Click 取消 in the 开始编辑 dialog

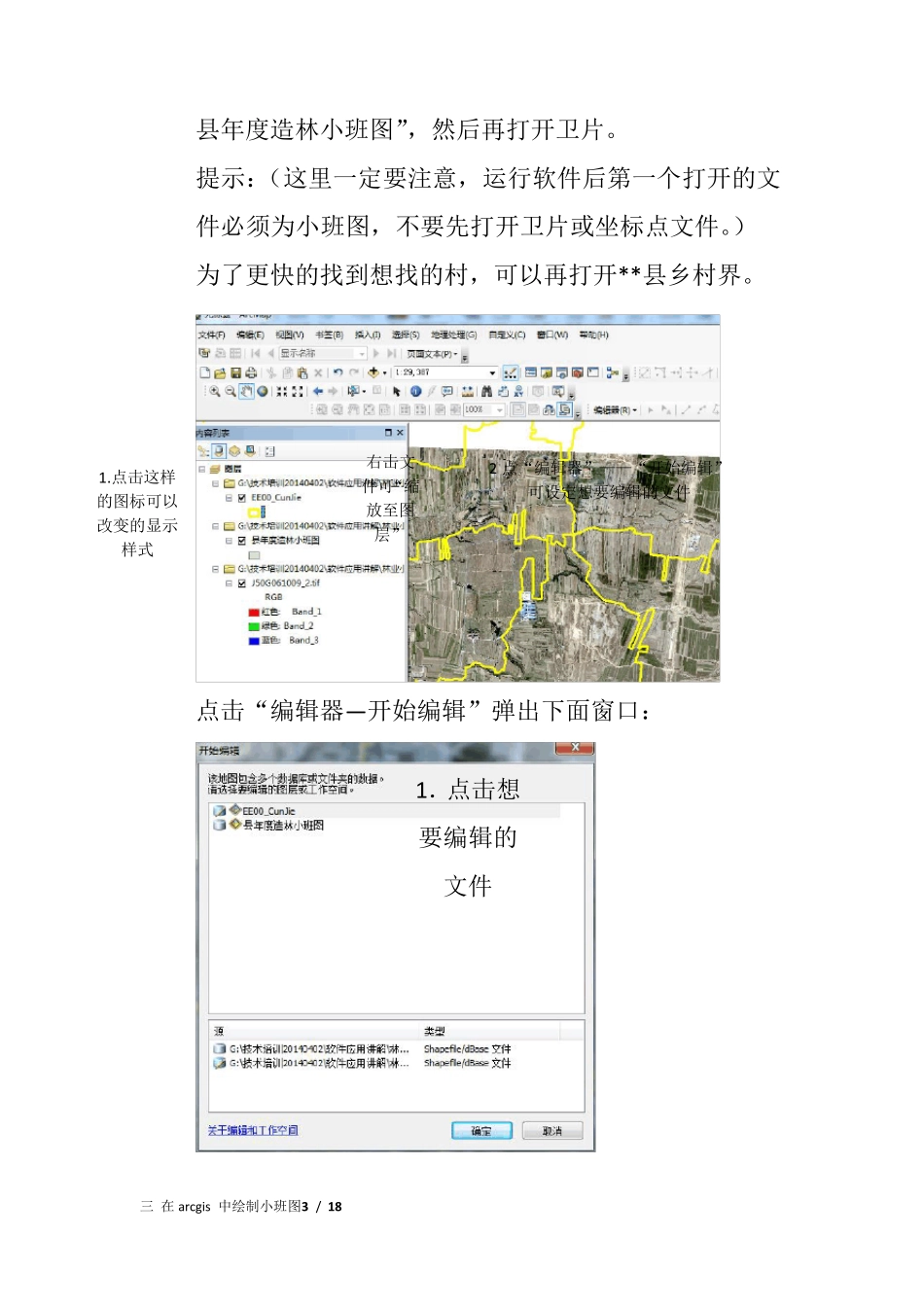tap(552, 1130)
